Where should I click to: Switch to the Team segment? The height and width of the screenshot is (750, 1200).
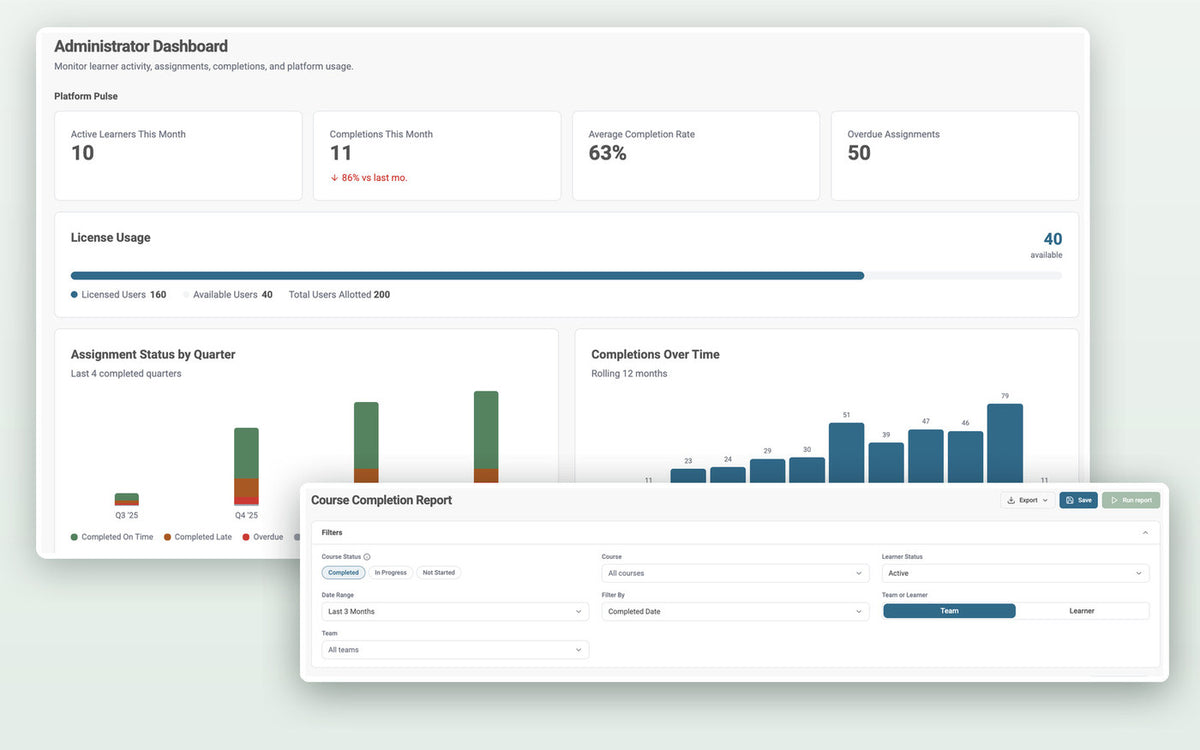[x=949, y=611]
